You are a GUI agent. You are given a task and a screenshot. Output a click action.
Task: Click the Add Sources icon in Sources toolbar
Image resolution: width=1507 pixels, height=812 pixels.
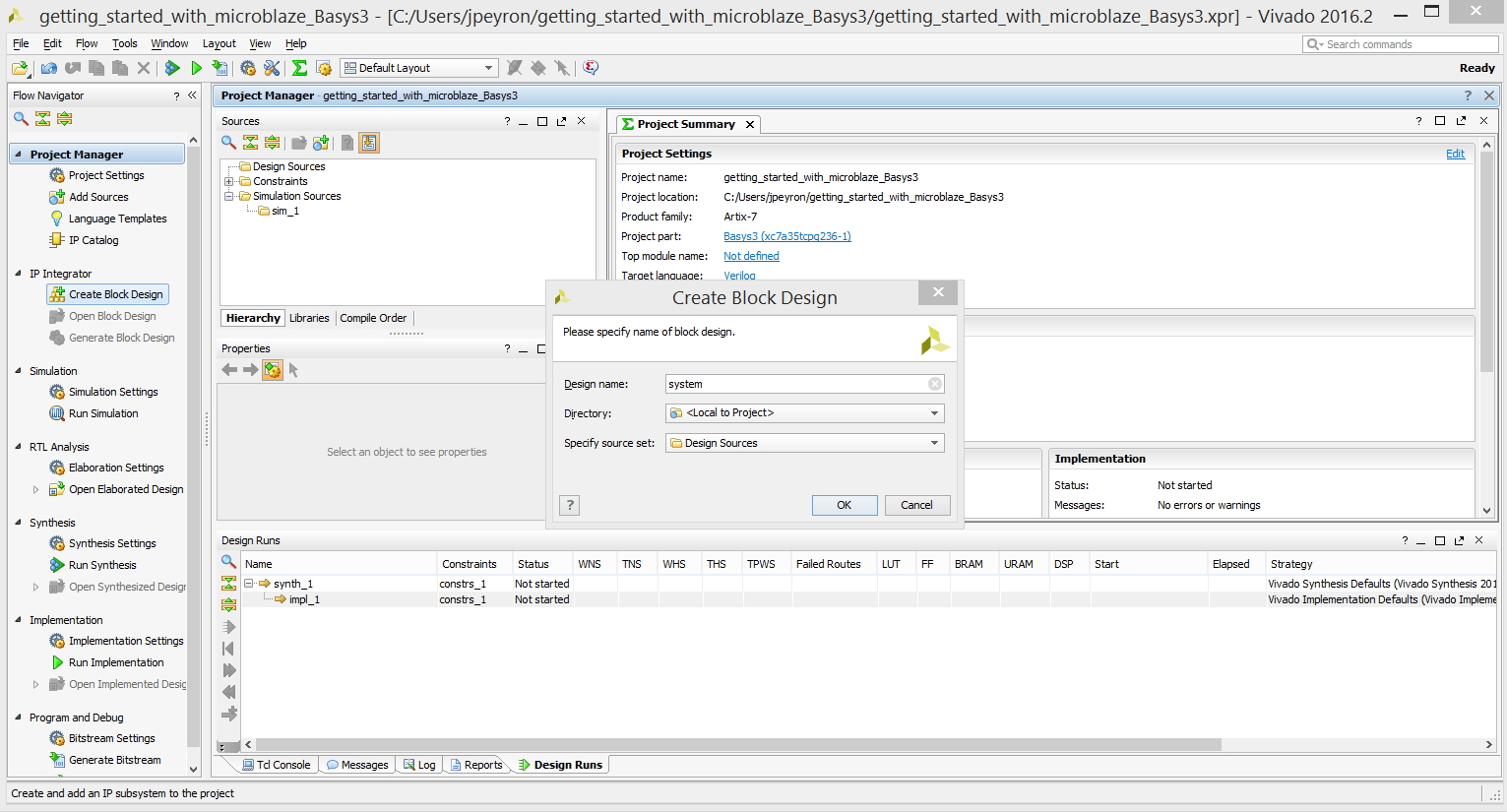tap(321, 143)
